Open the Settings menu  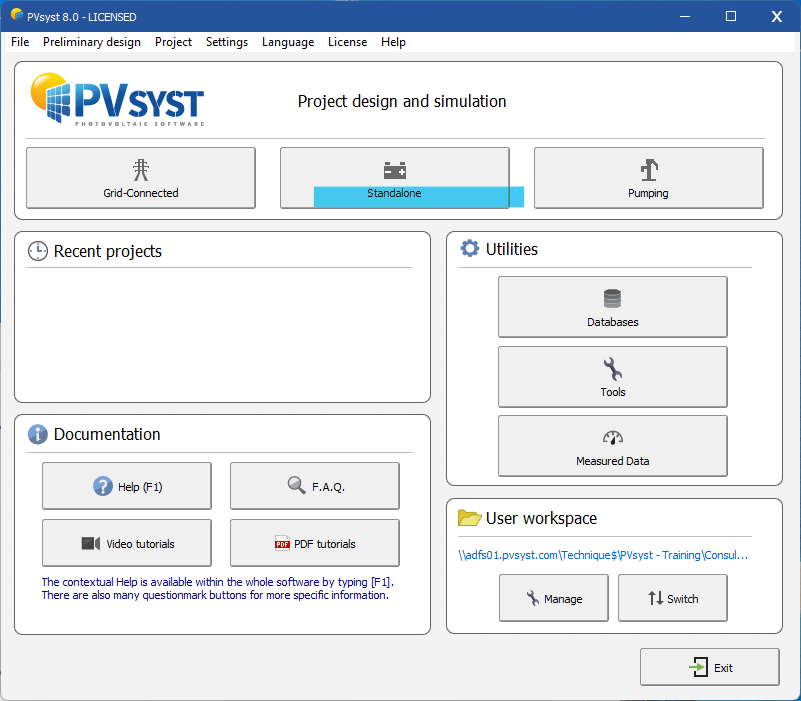pos(227,42)
